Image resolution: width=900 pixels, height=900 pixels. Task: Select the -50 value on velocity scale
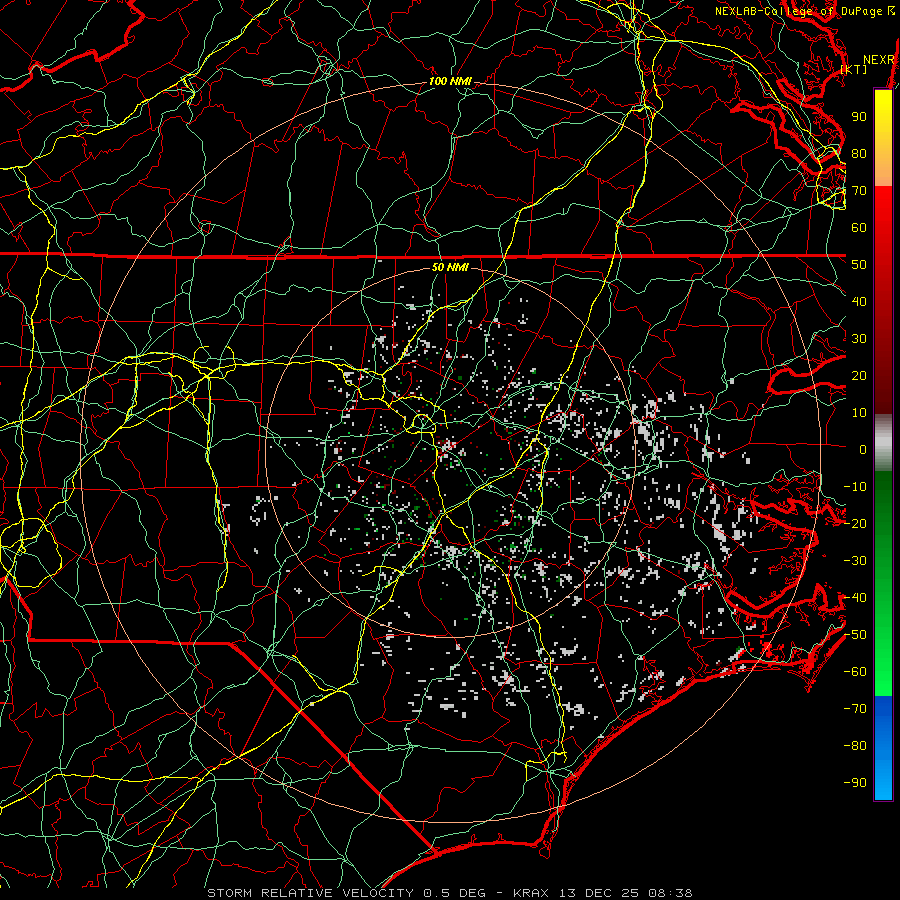click(x=855, y=635)
